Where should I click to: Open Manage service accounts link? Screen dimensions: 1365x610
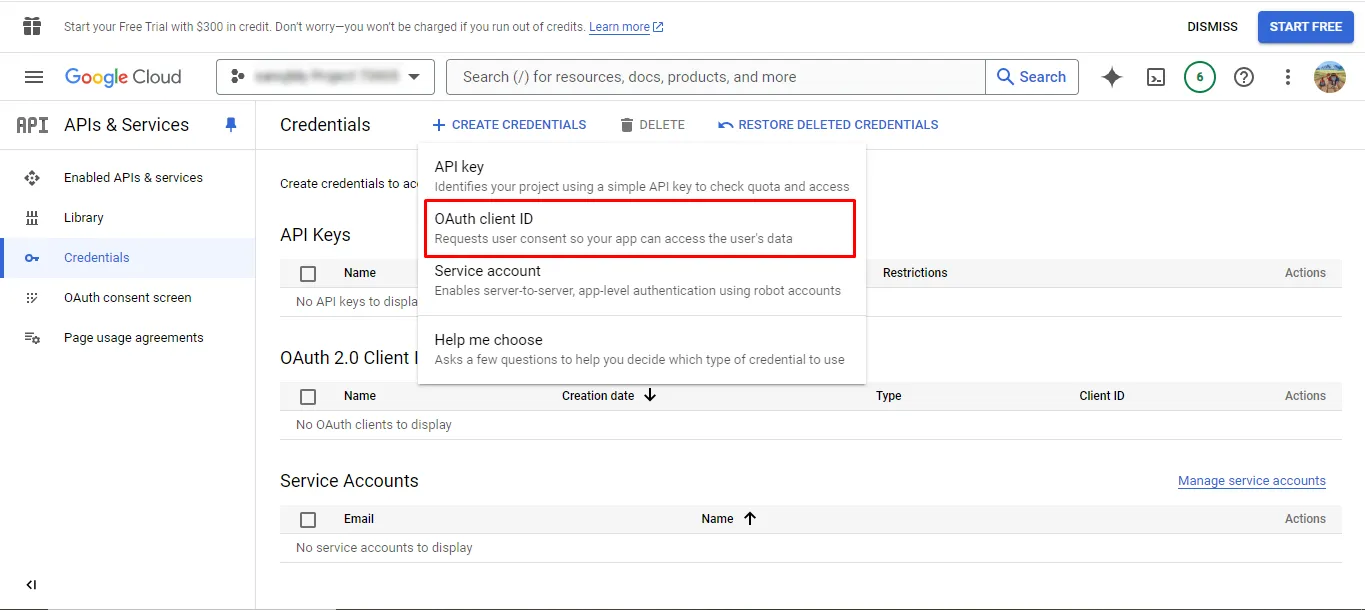click(1252, 481)
